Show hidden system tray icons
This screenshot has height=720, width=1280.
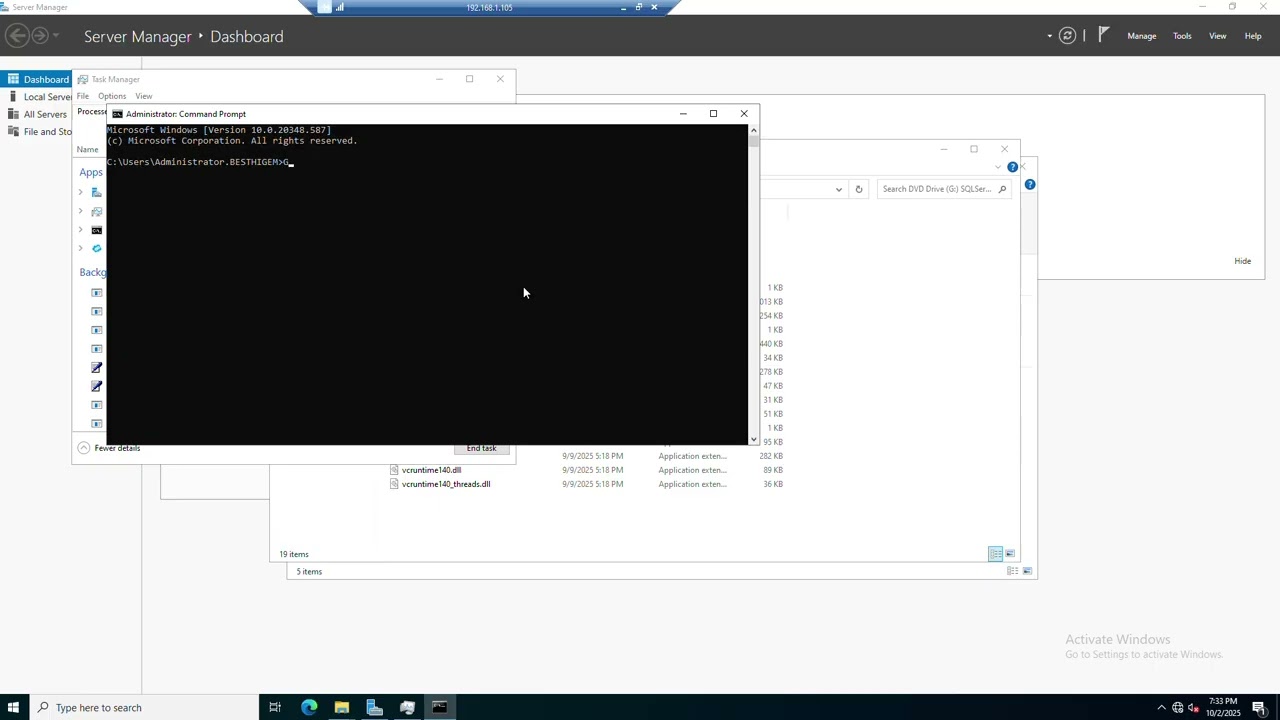pyautogui.click(x=1161, y=708)
